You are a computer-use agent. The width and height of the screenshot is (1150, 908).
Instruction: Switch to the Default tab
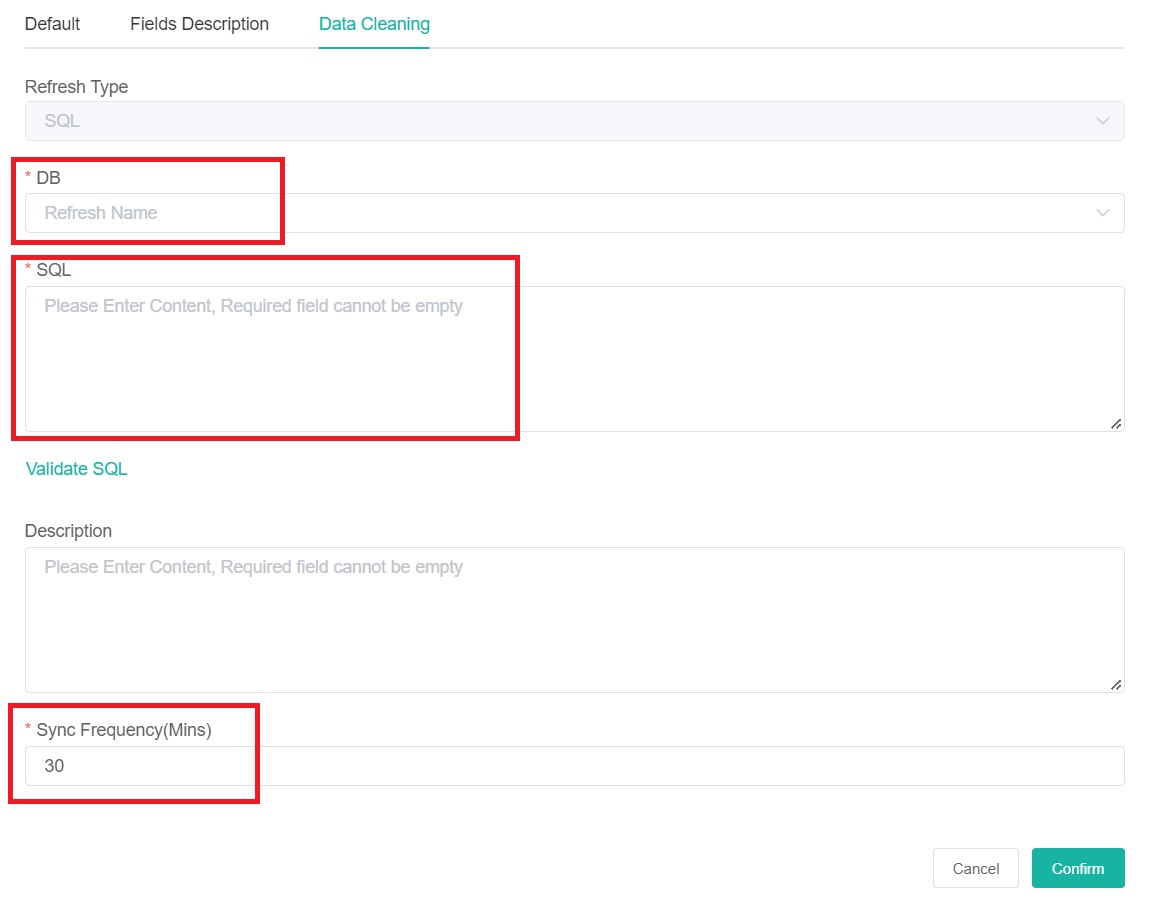(x=52, y=24)
